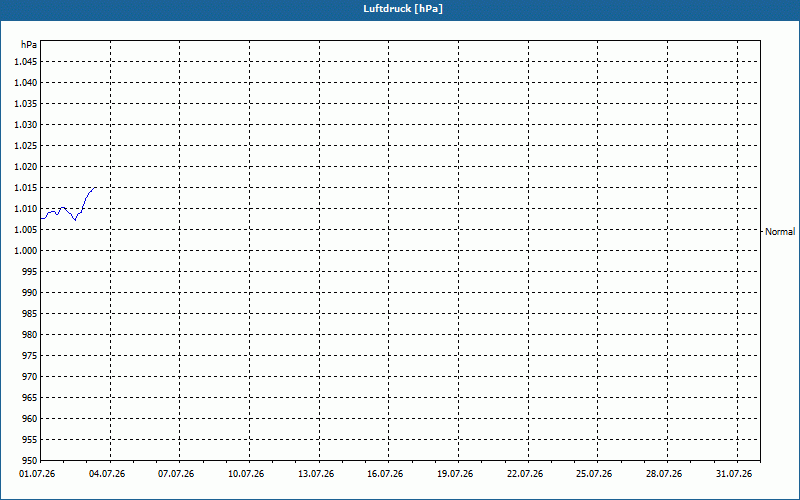
Task: Click the 1.000 axis value
Action: [x=26, y=251]
